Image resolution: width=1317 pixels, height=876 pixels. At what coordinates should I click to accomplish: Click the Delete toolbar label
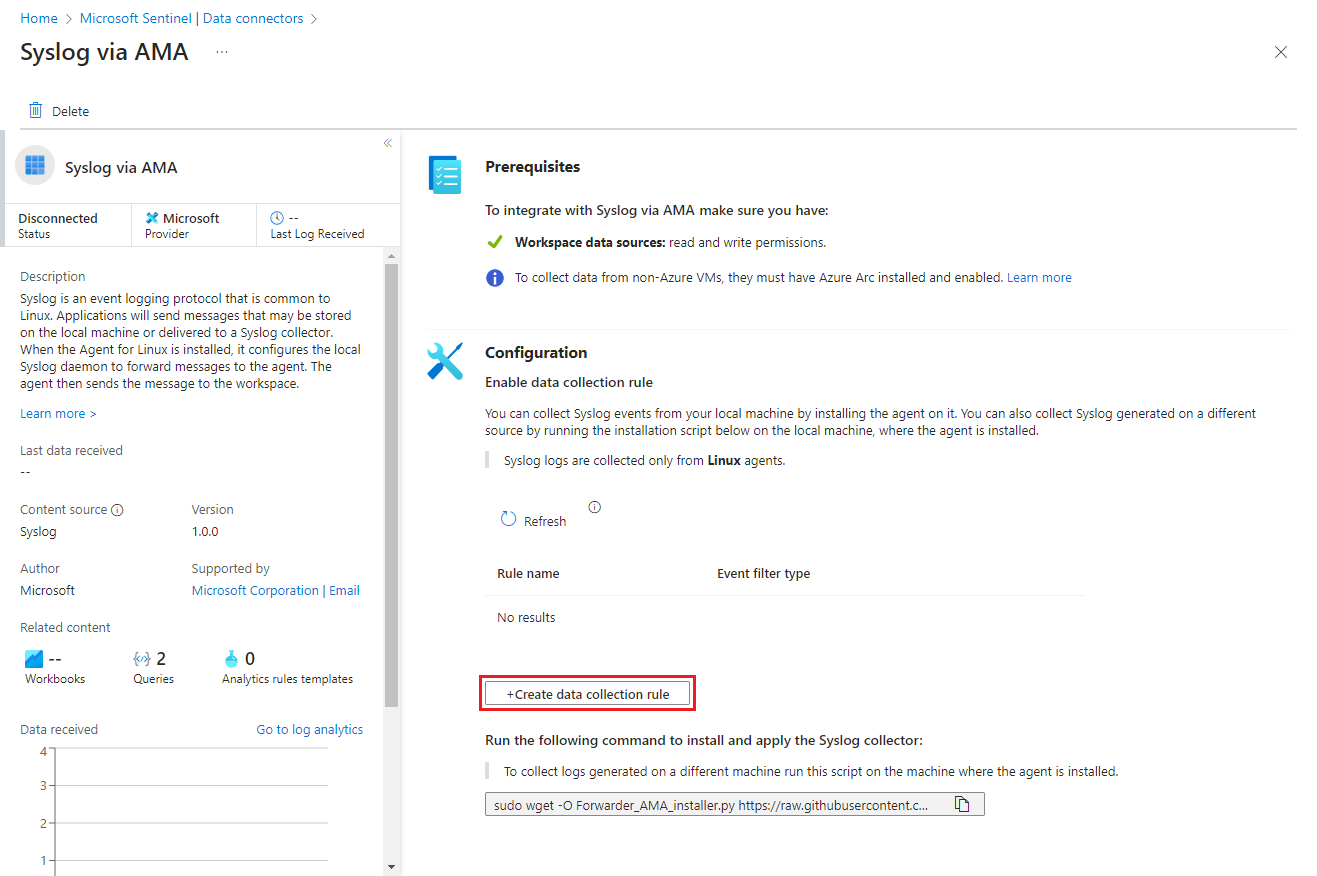point(71,111)
